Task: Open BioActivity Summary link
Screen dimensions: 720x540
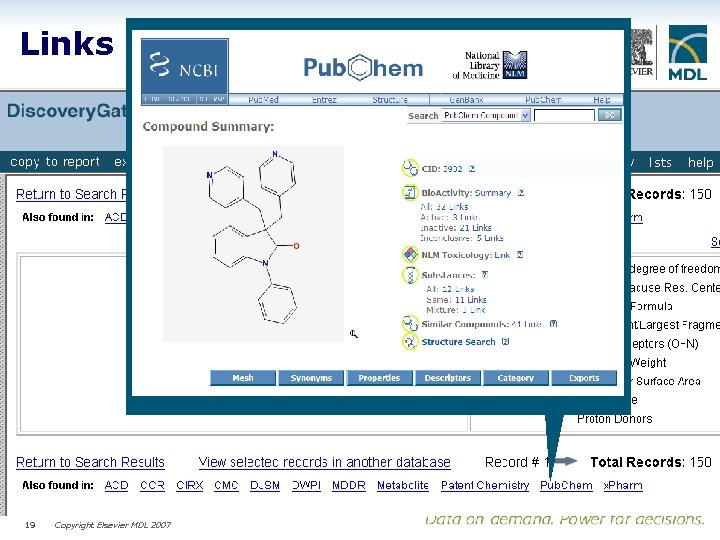Action: click(x=493, y=193)
